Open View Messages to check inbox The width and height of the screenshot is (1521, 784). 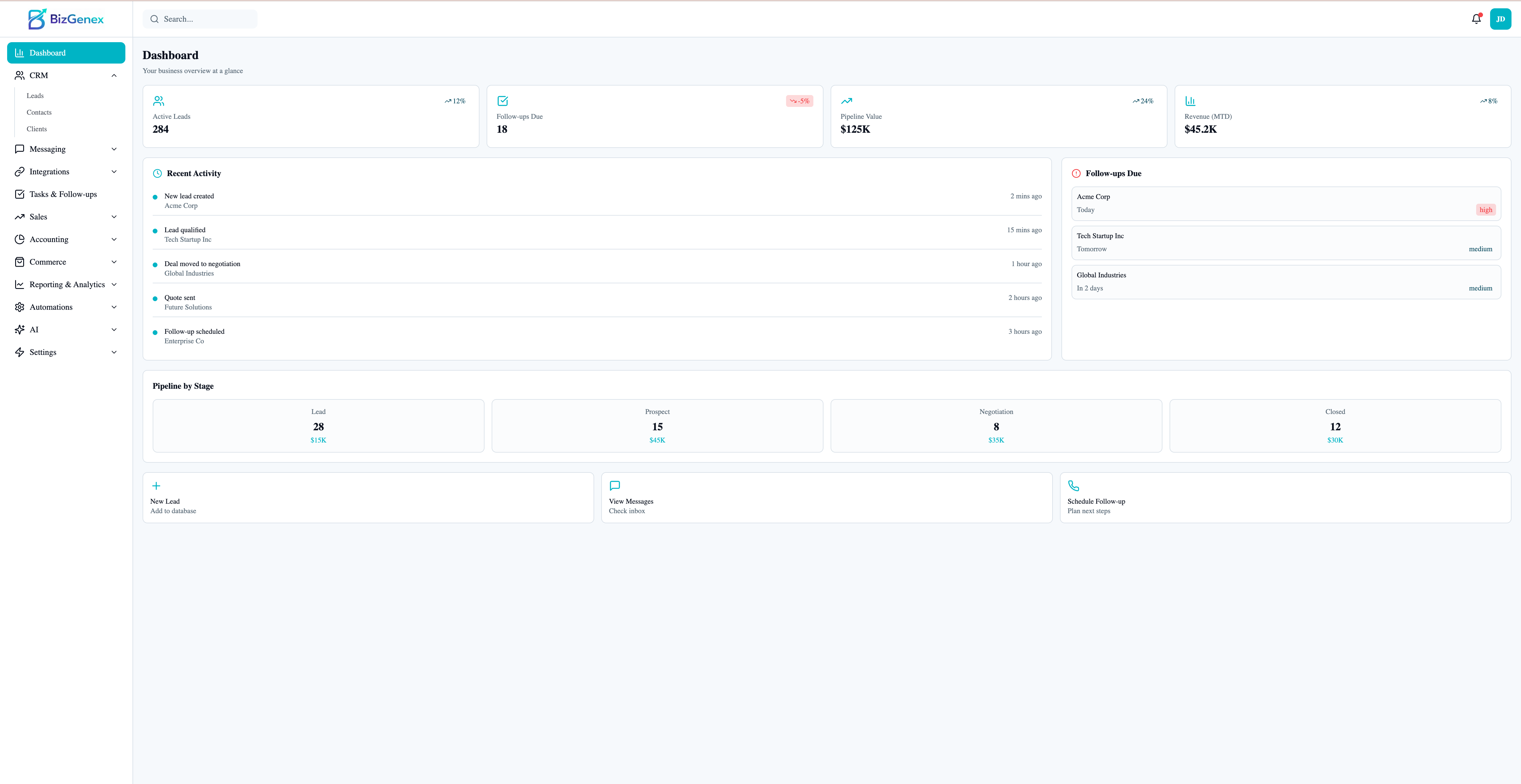coord(826,497)
